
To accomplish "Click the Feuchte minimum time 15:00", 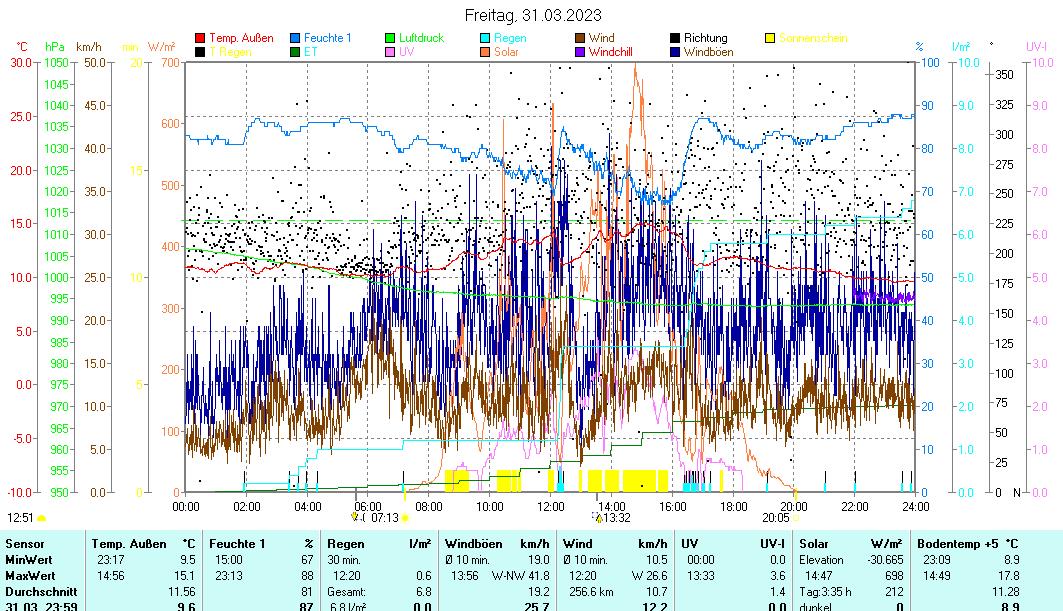I will click(228, 560).
